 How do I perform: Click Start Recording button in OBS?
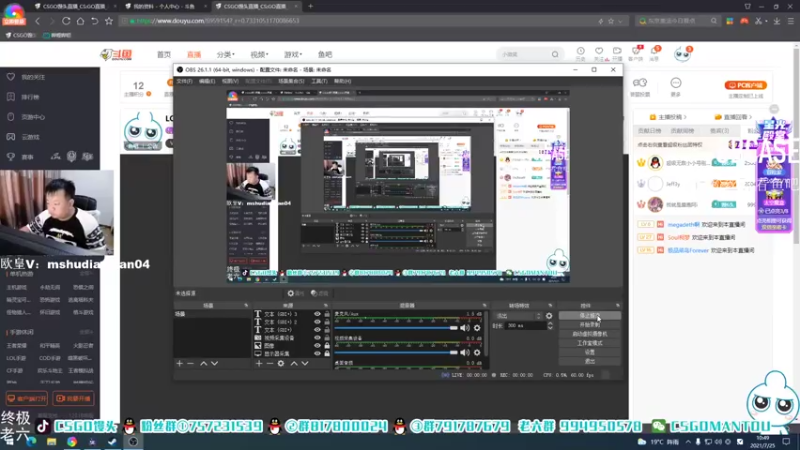click(590, 325)
